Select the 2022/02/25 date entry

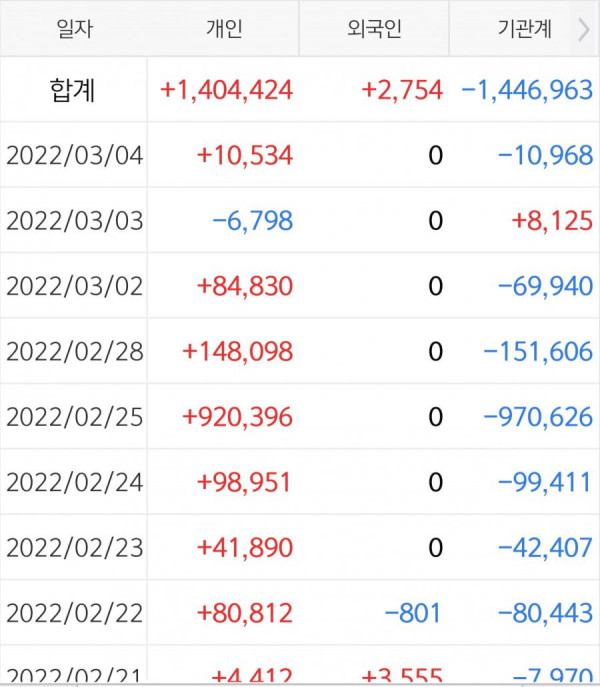click(74, 417)
